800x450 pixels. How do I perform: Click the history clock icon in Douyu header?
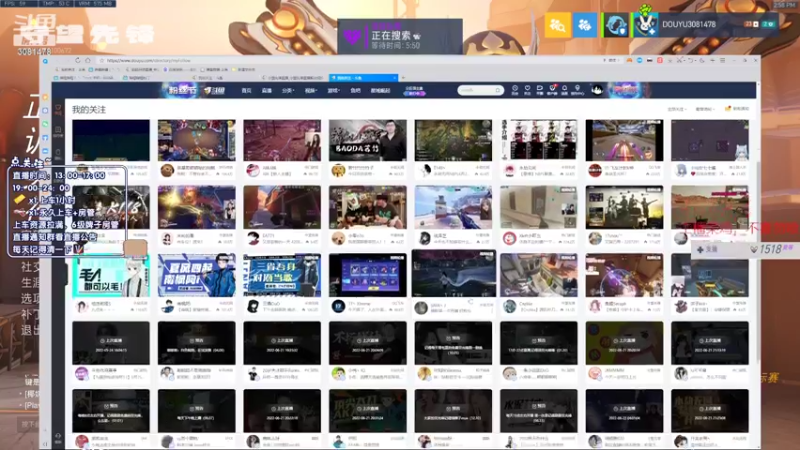[x=515, y=90]
